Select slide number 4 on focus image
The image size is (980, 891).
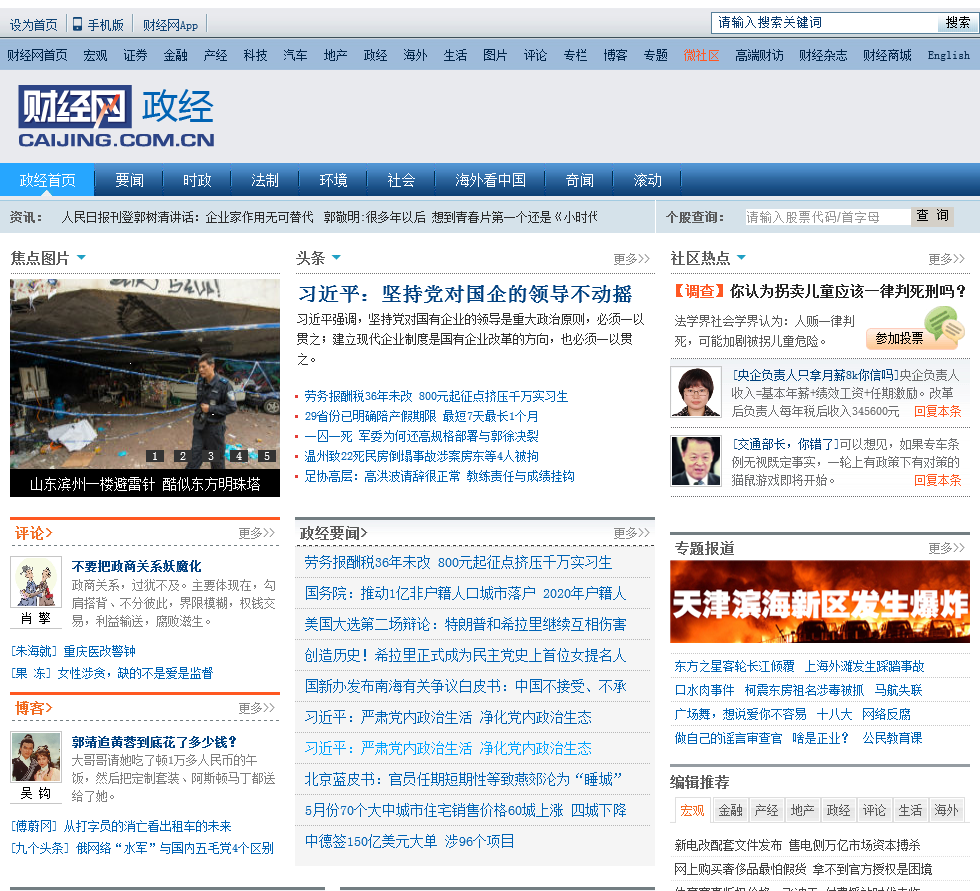click(x=239, y=456)
